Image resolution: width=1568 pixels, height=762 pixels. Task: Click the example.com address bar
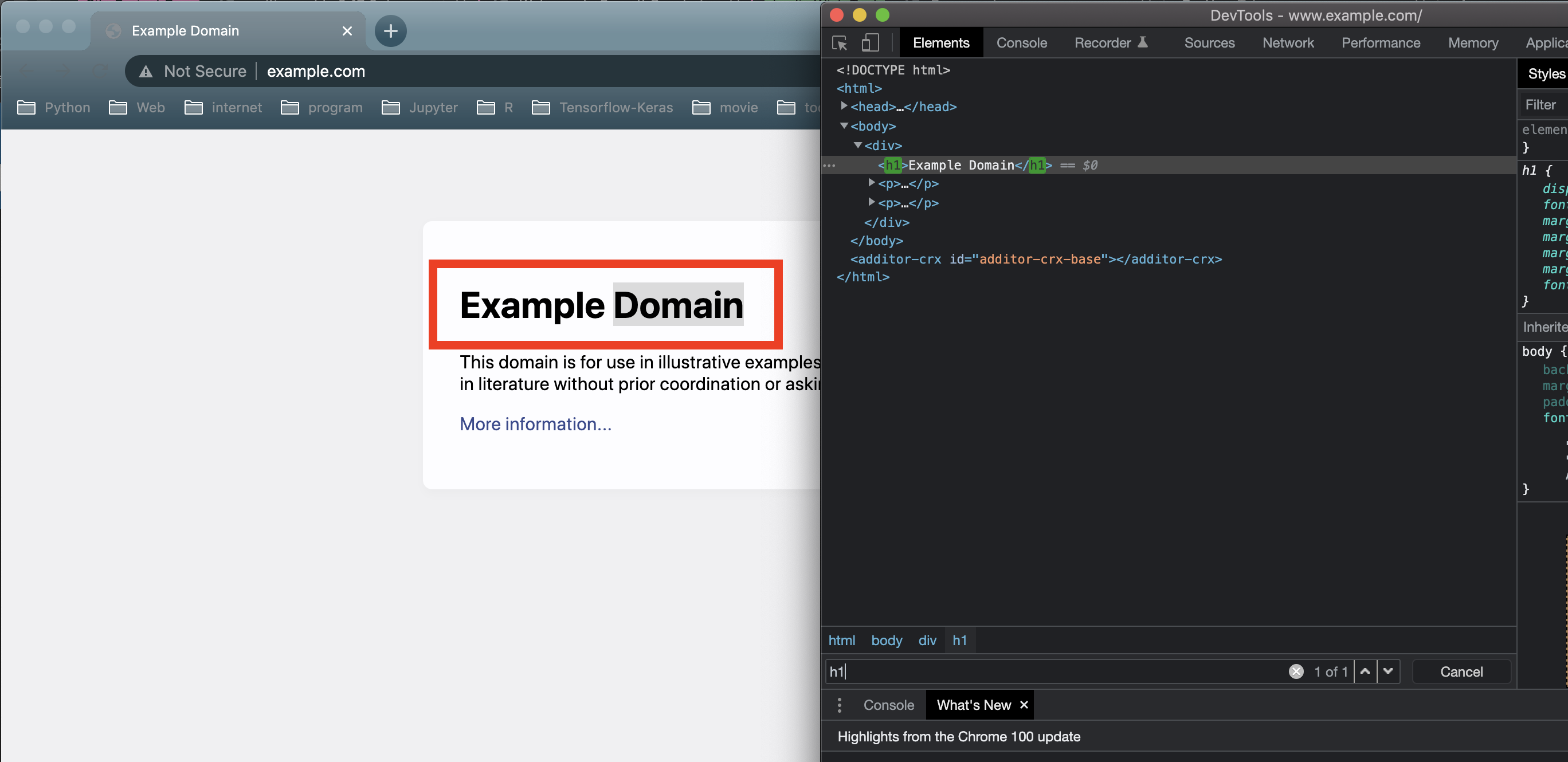coord(316,71)
